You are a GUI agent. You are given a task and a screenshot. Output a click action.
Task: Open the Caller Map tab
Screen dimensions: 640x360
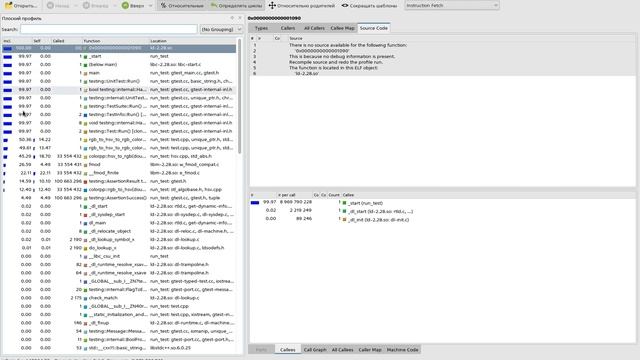point(370,350)
